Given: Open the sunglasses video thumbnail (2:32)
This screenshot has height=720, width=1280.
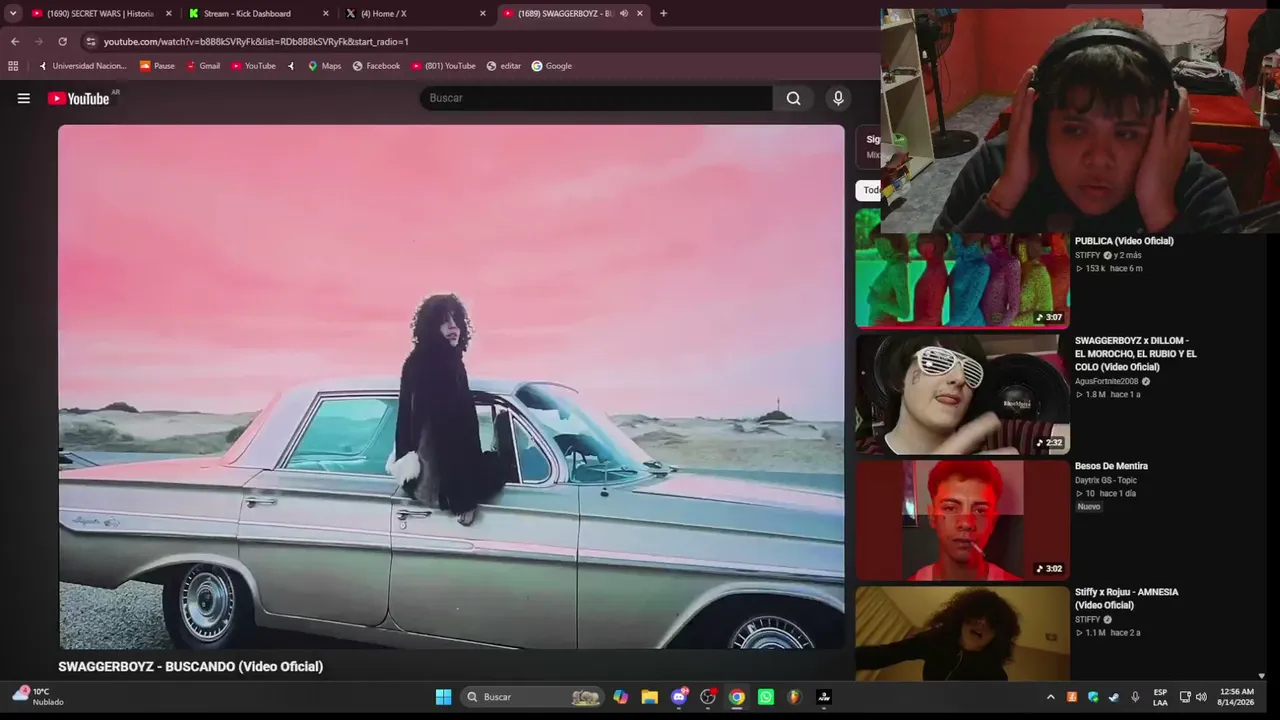Looking at the screenshot, I should 962,394.
